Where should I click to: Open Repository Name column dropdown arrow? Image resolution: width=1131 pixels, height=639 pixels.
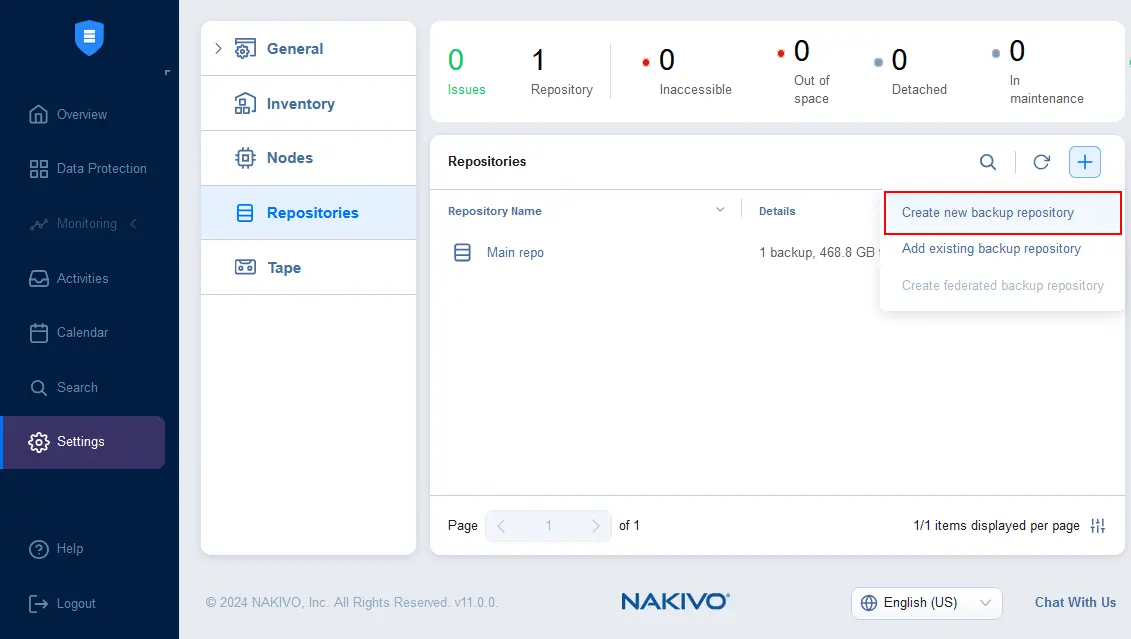(720, 210)
